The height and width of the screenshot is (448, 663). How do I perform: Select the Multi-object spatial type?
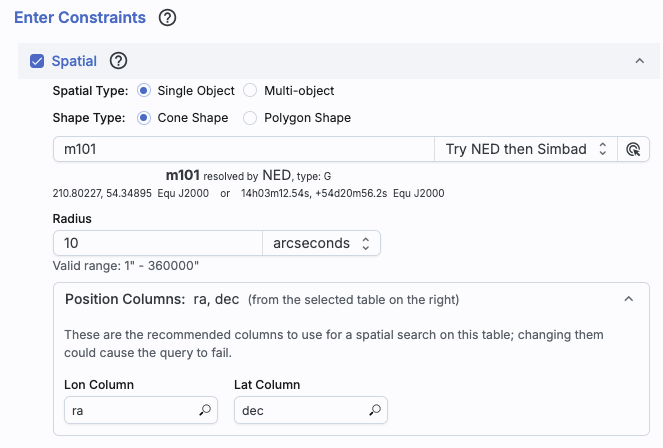tap(251, 91)
